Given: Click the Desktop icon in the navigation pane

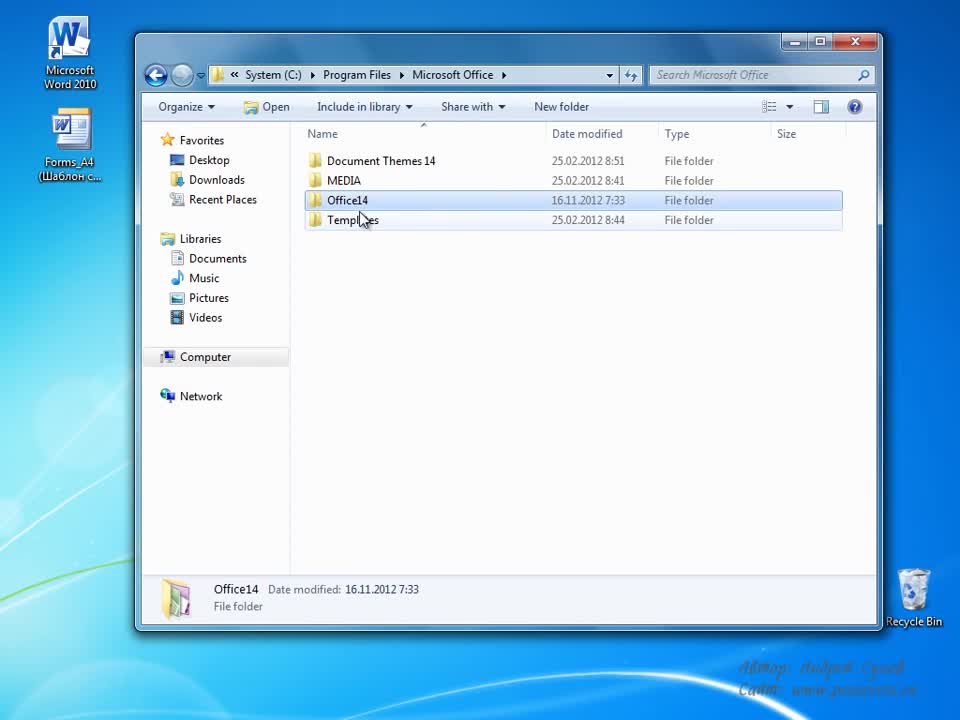Looking at the screenshot, I should coord(177,160).
